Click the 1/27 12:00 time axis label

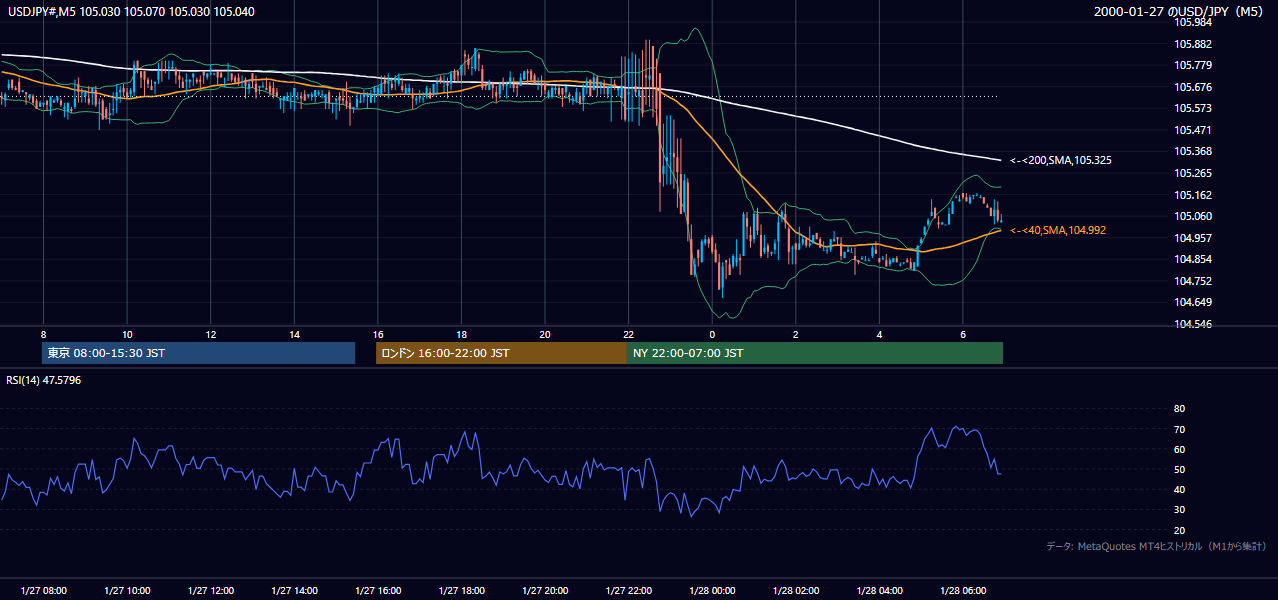tap(210, 591)
